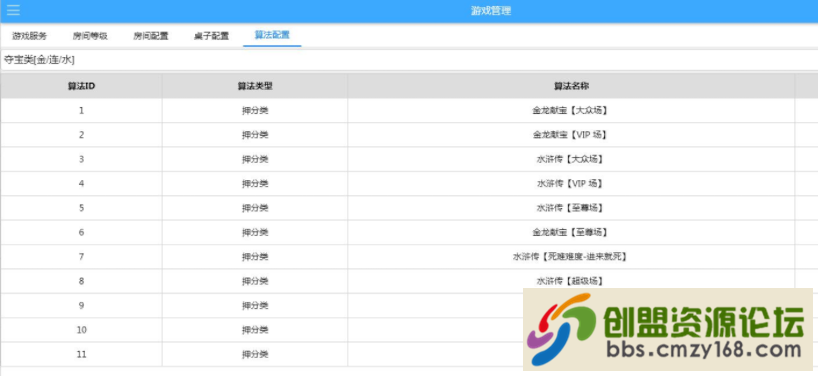The height and width of the screenshot is (376, 818).
Task: Click the 游戏管理 header title
Action: coord(491,10)
